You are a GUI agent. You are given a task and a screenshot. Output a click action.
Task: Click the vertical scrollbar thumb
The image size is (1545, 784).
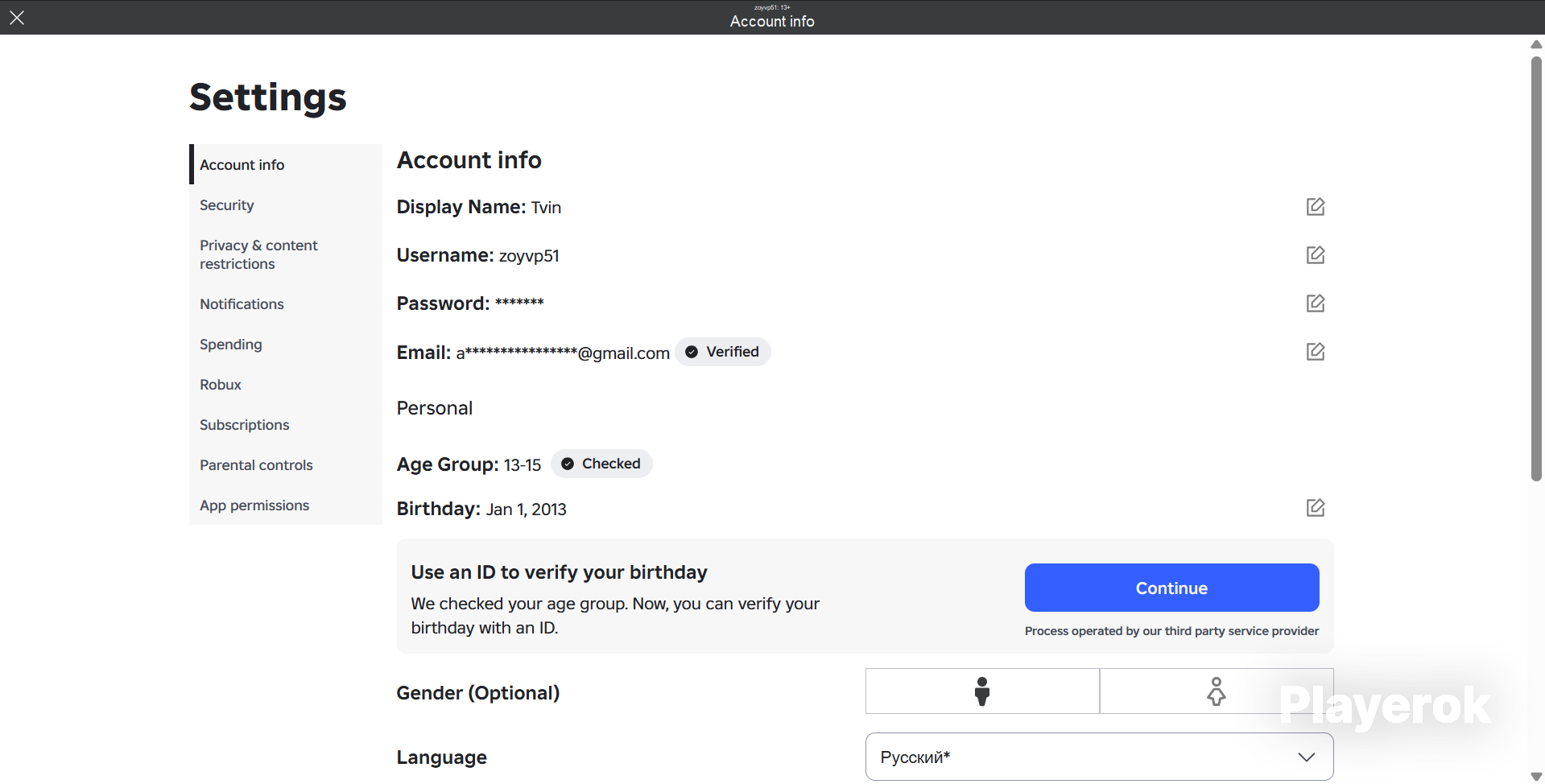(x=1536, y=269)
